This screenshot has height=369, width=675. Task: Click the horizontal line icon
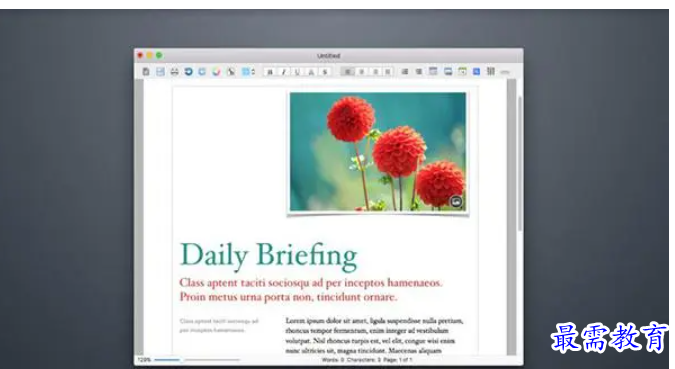coord(505,72)
